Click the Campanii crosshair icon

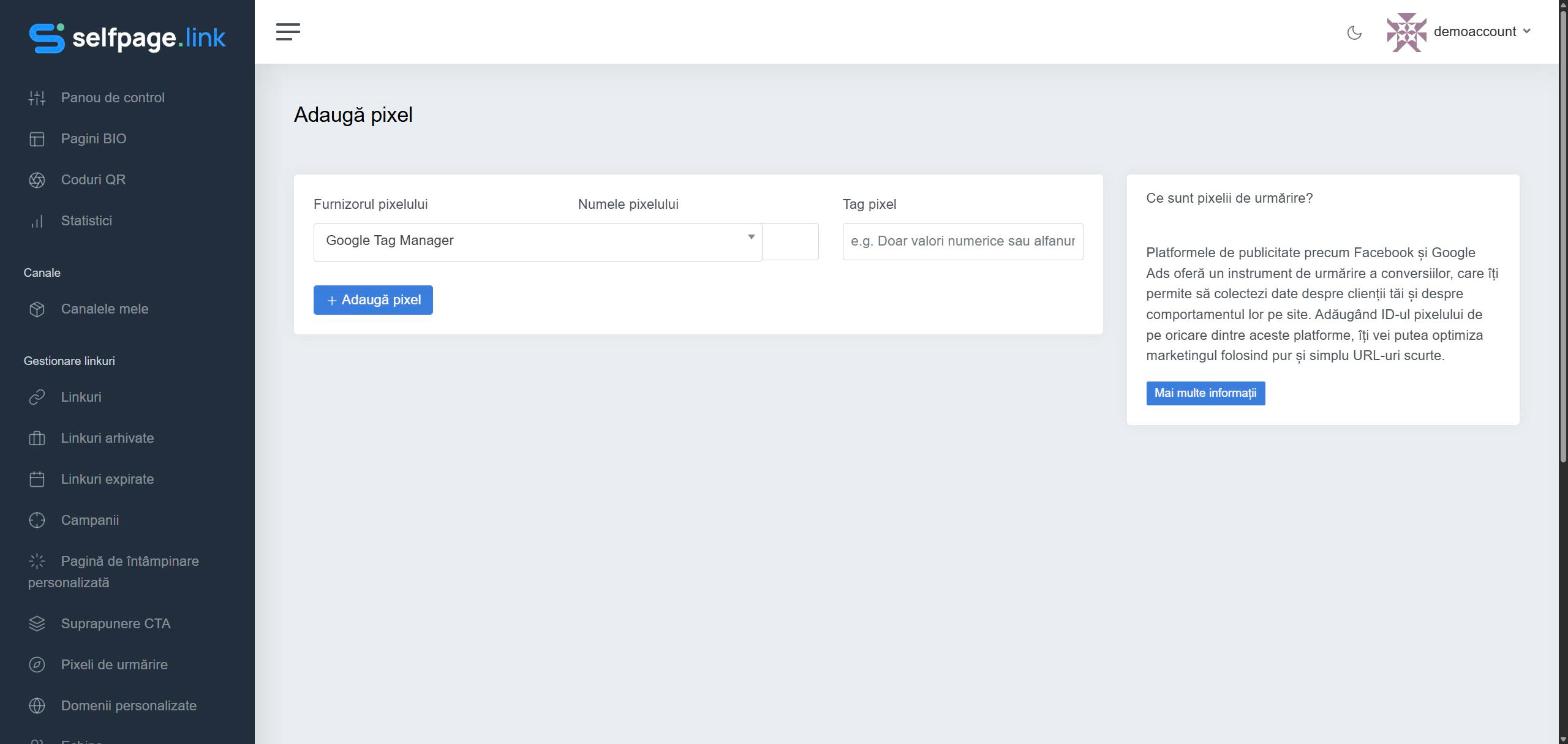click(37, 520)
